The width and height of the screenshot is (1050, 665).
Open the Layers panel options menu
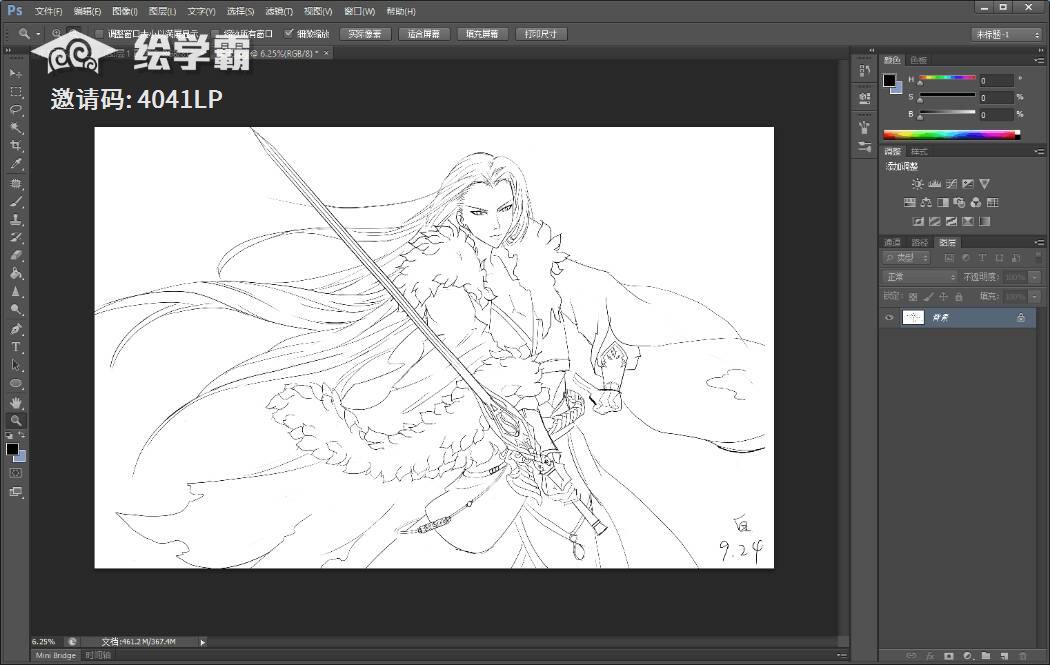pos(1039,242)
